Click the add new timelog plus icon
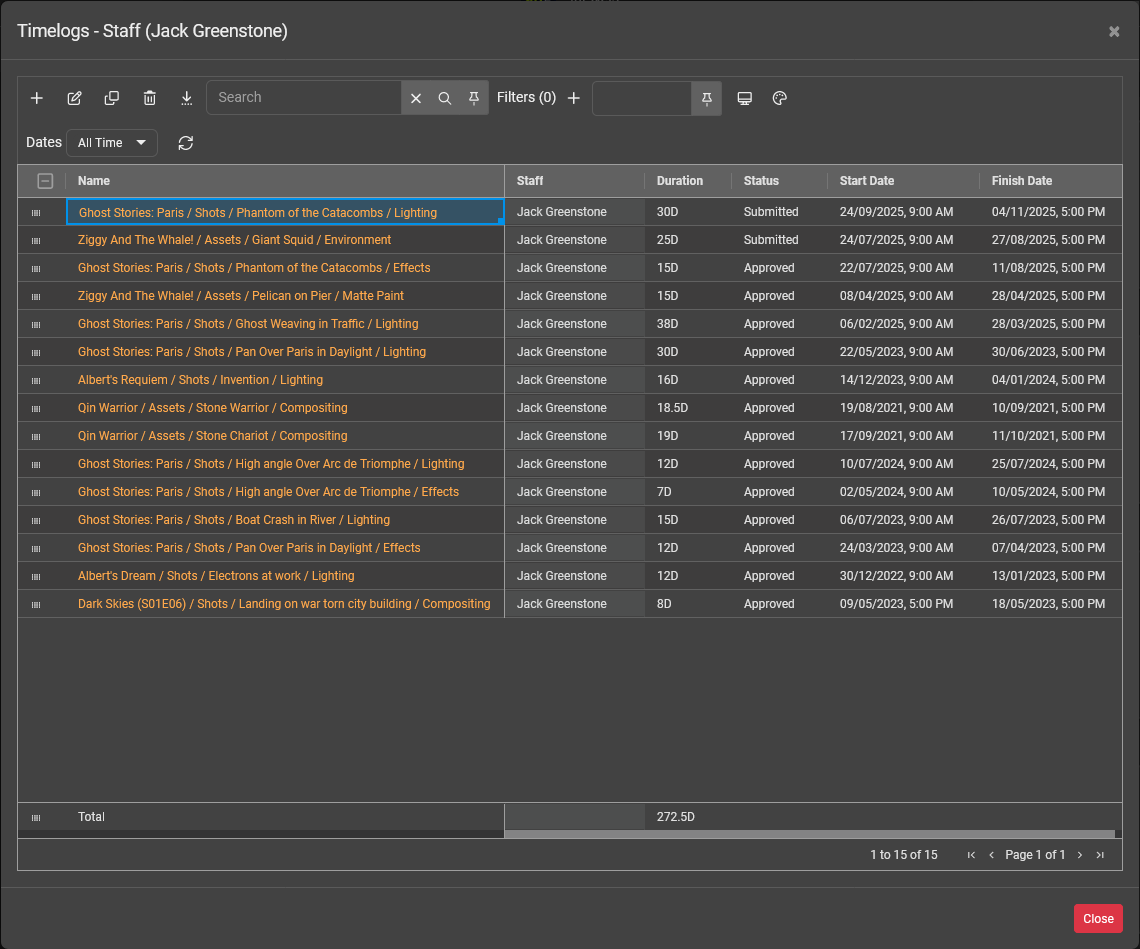Screen dimensions: 1140x949 click(37, 98)
